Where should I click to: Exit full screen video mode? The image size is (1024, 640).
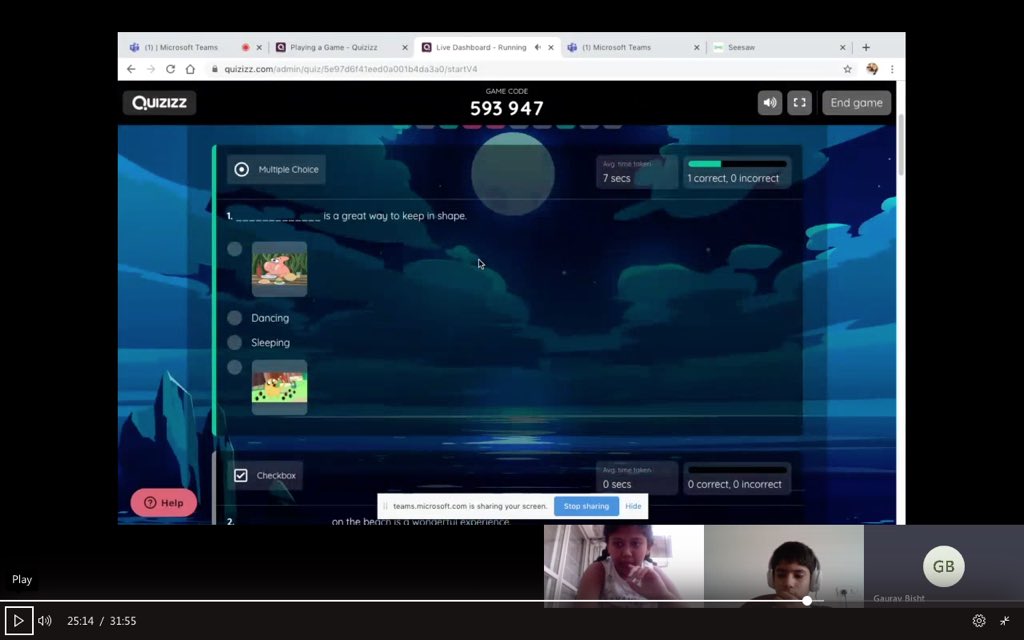pos(1004,620)
